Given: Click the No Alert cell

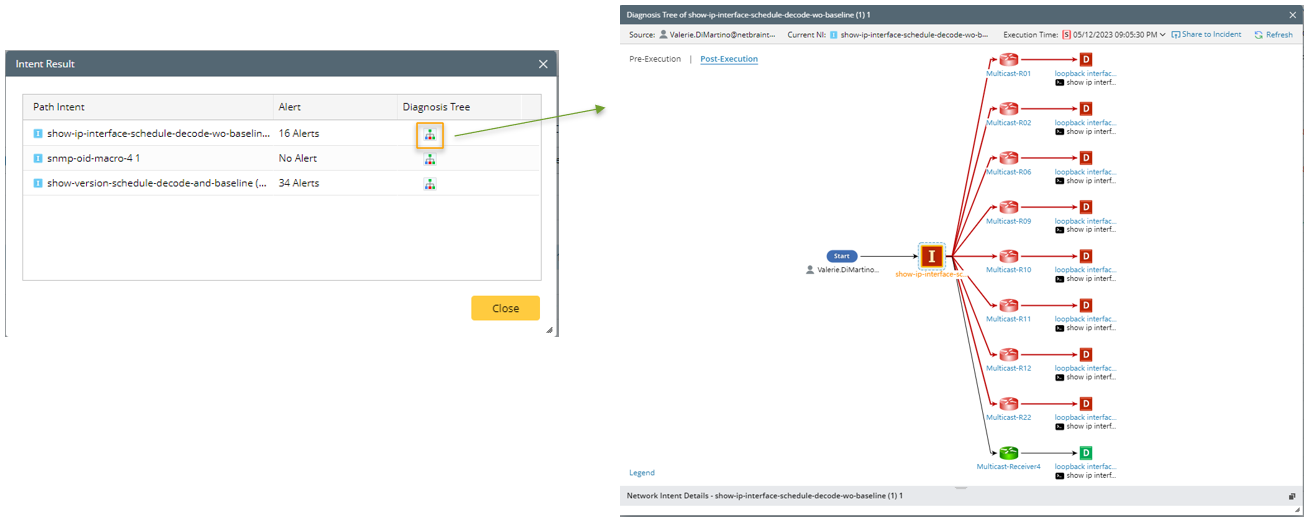Looking at the screenshot, I should 296,158.
